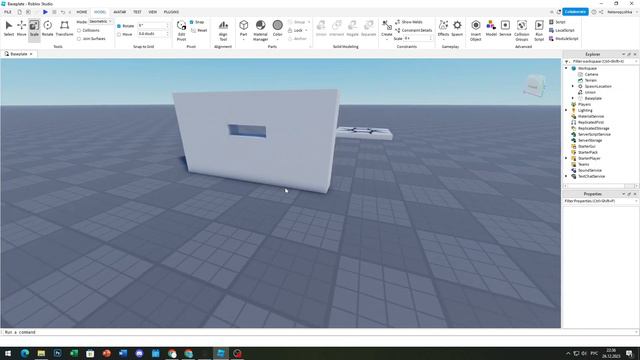Click the pivot Reset button
640x360 pixels.
[199, 30]
